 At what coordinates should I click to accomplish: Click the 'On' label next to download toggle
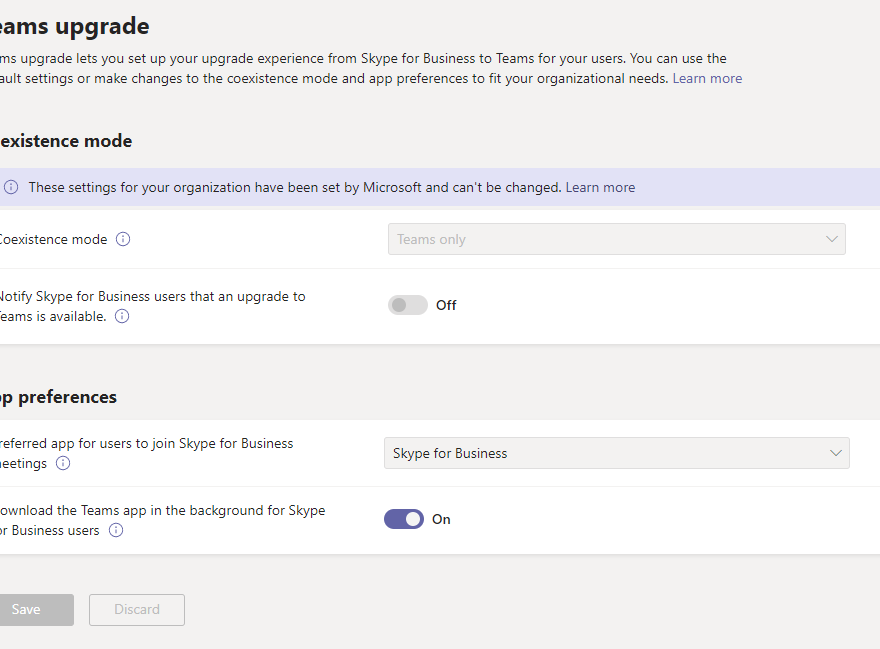pos(441,520)
